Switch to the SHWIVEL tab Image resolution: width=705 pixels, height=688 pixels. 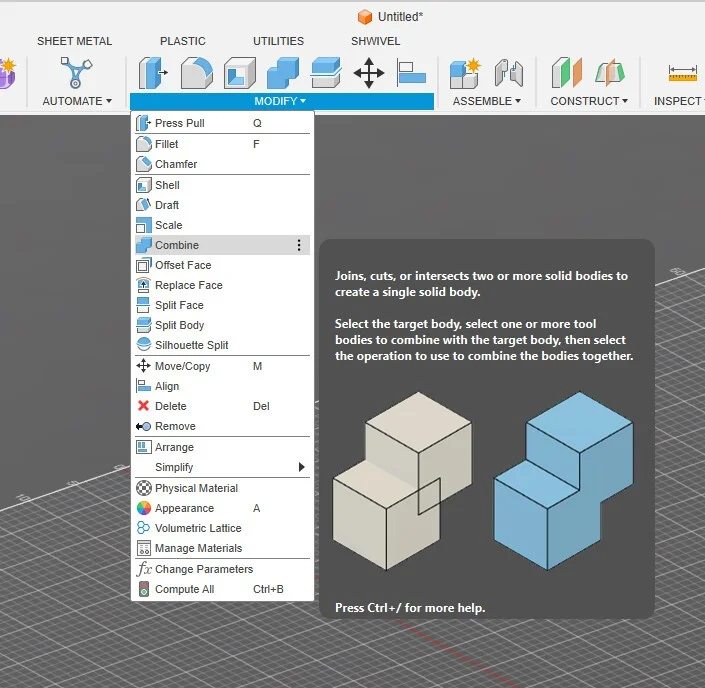pos(375,41)
